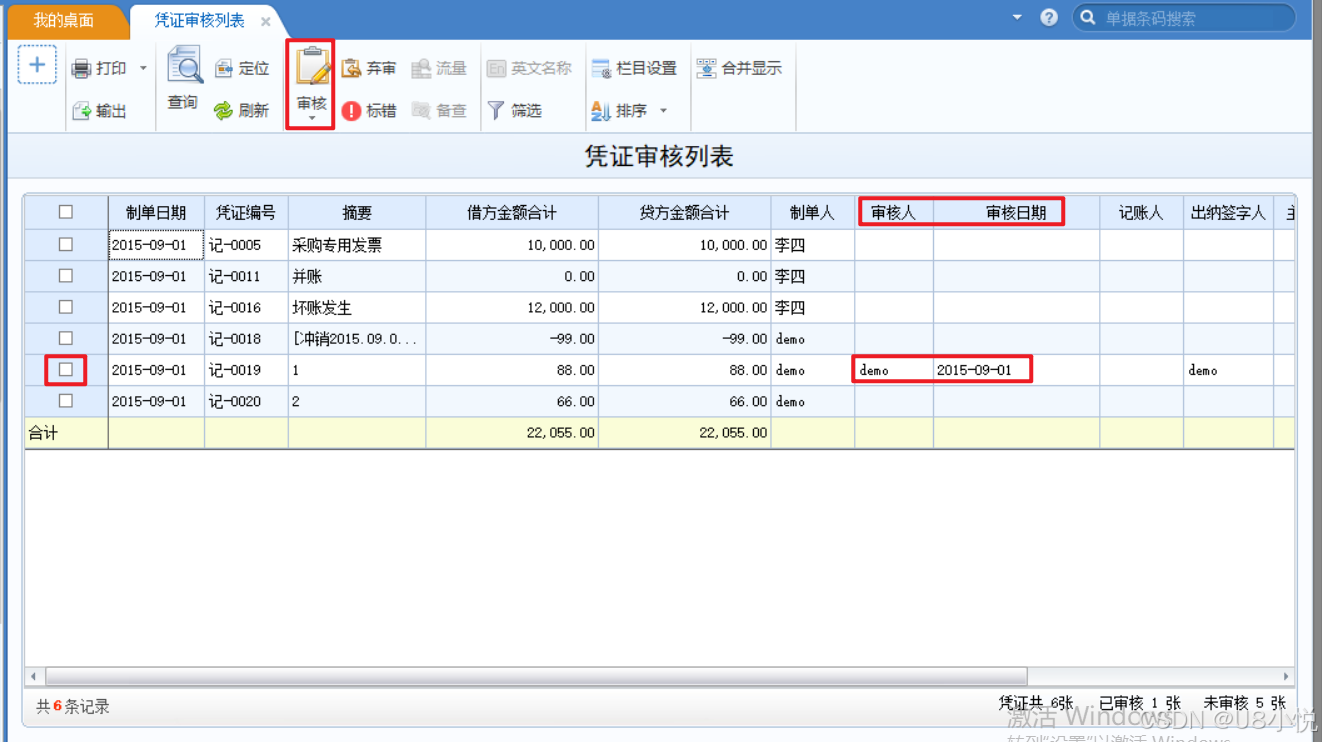
Task: Select the 采购专用发票 summary cell
Action: click(357, 245)
